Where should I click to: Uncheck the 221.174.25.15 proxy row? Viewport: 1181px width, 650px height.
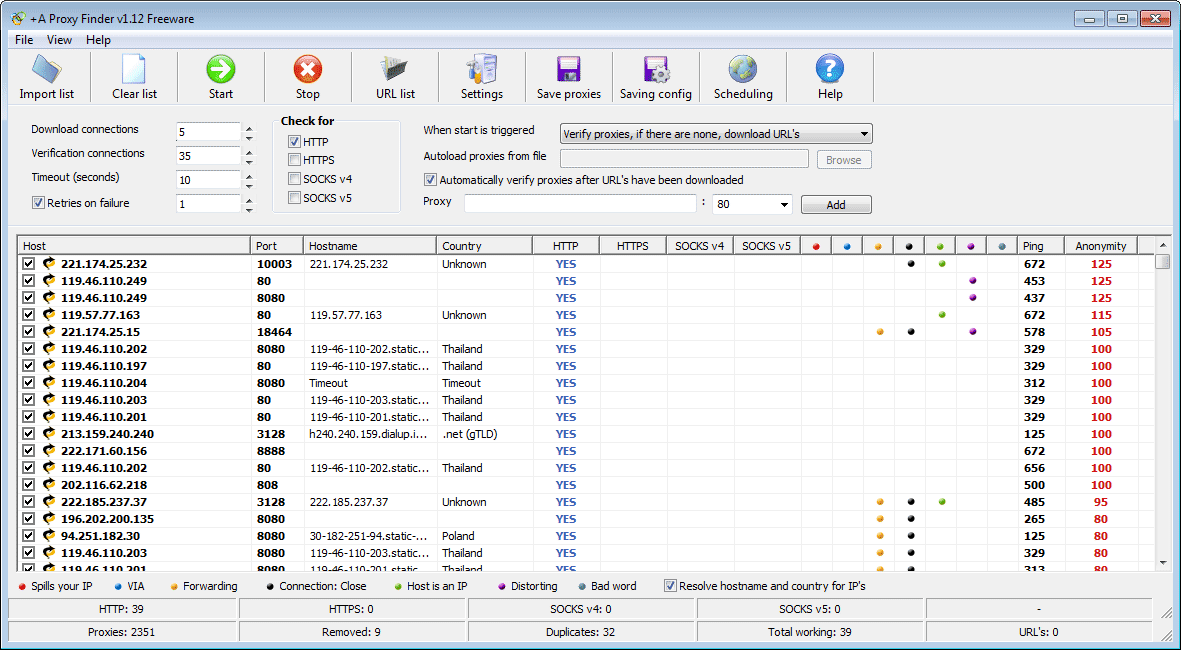[x=29, y=331]
